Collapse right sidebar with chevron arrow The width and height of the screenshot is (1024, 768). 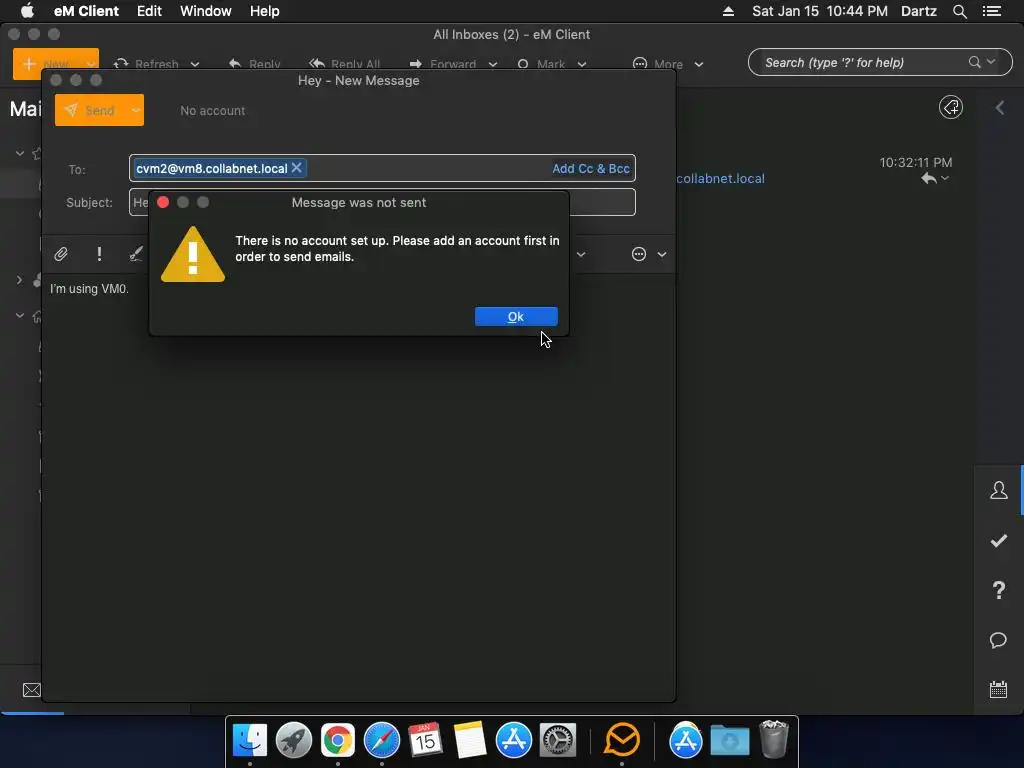(1000, 108)
